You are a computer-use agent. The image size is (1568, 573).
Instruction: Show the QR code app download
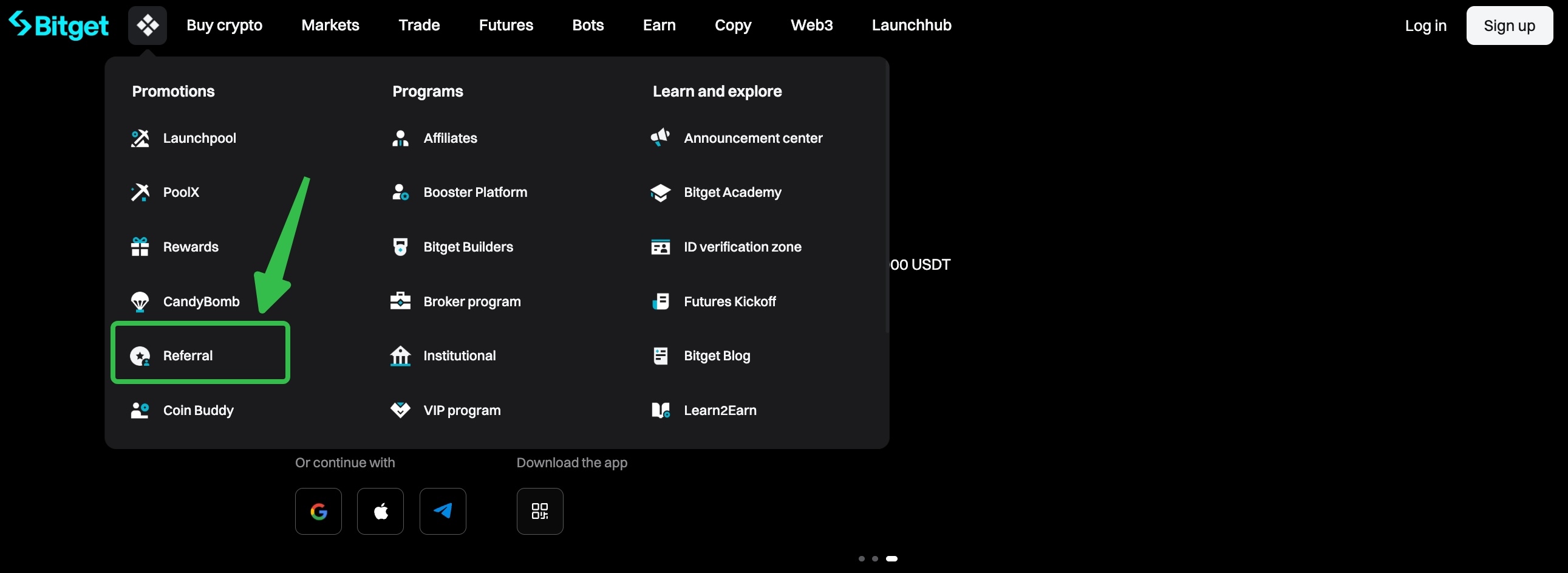coord(540,511)
